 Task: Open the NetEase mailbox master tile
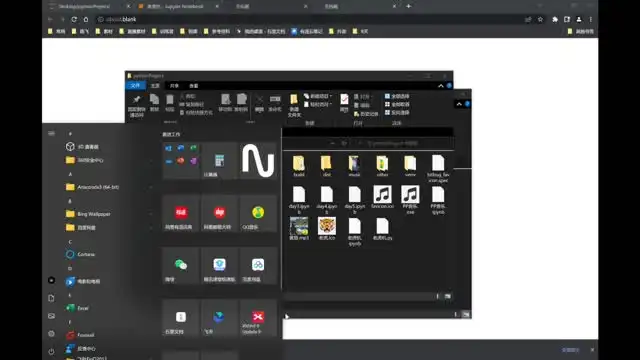tap(219, 213)
